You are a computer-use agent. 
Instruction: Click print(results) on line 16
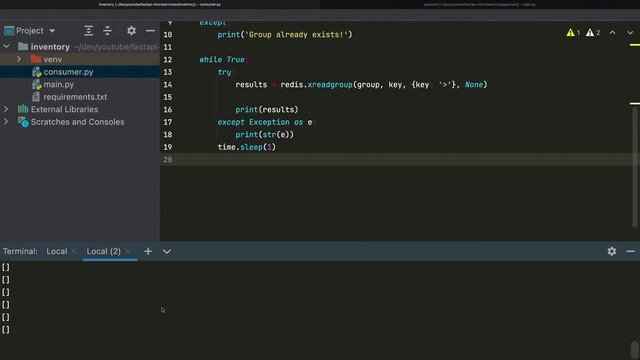[x=267, y=109]
